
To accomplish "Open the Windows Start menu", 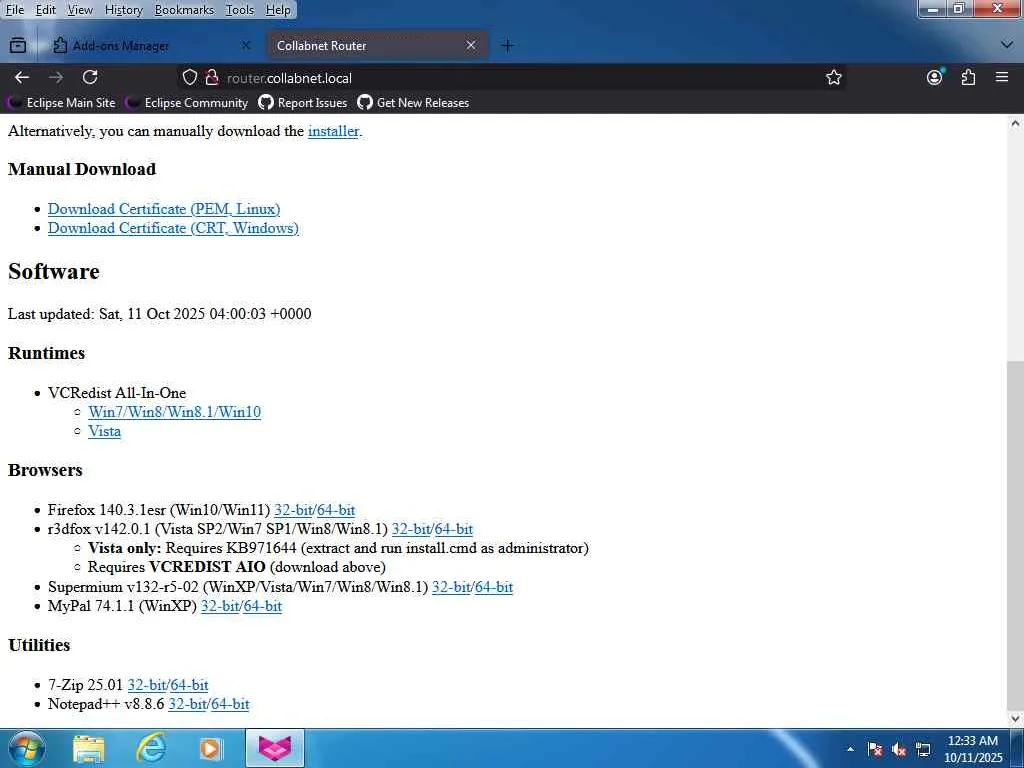I will point(26,748).
